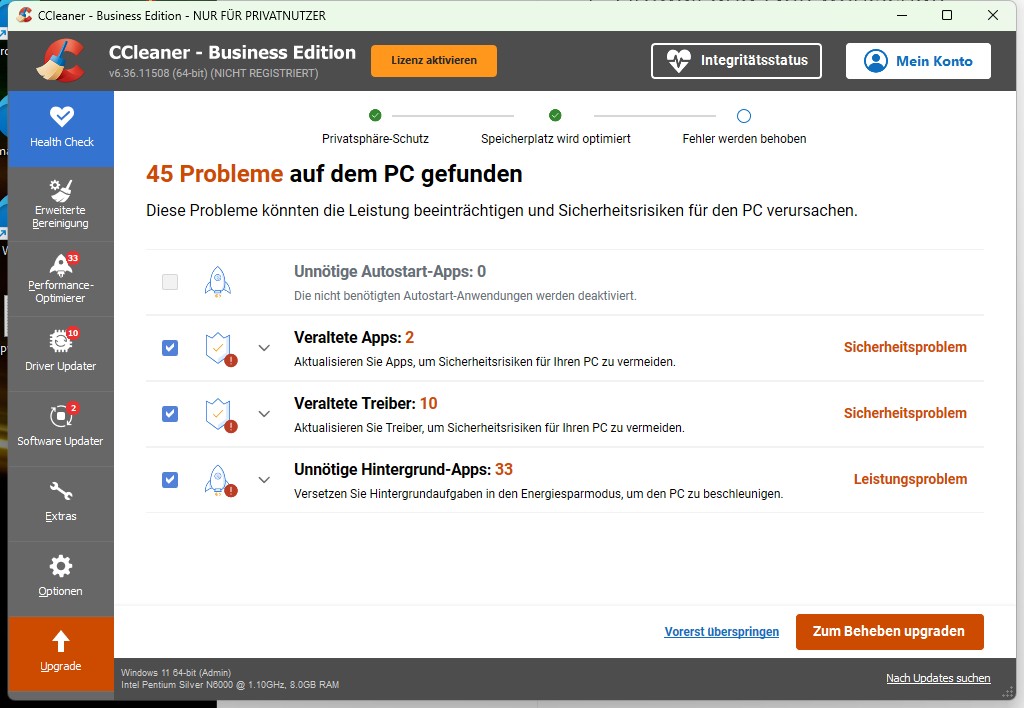1024x708 pixels.
Task: Expand the Unnötige Hintergrund-Apps details chevron
Action: click(x=264, y=480)
